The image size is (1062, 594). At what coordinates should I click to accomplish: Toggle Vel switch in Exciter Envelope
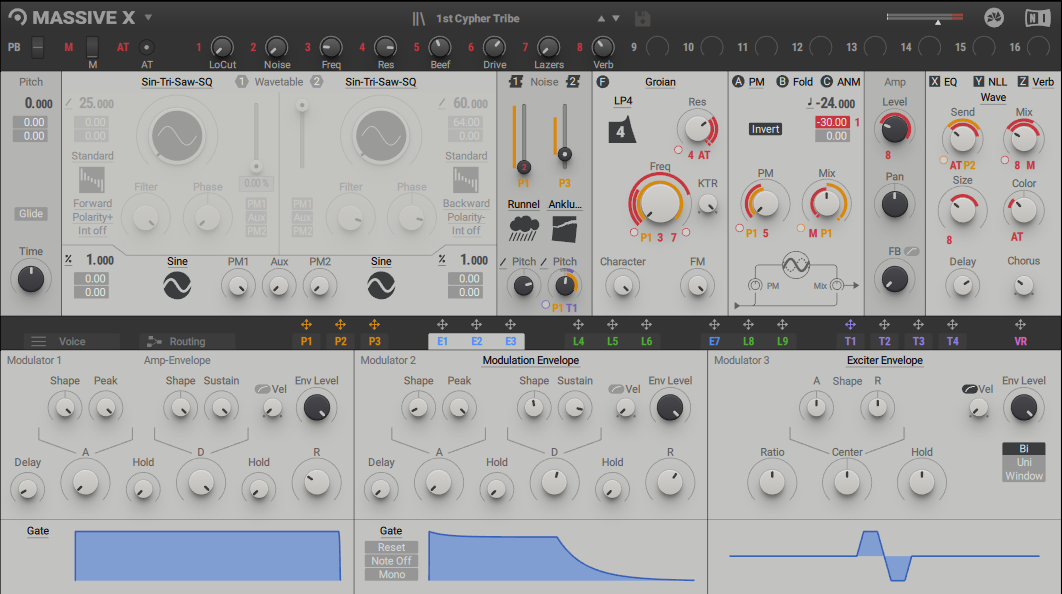click(x=969, y=389)
